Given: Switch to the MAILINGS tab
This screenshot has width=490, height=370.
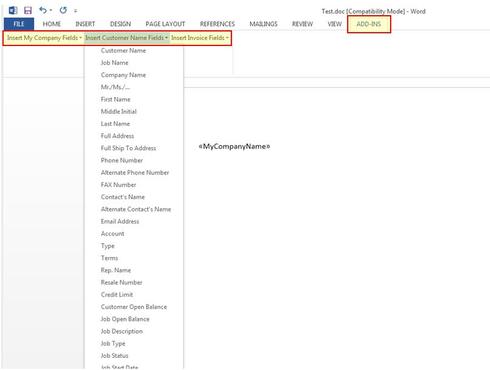Looking at the screenshot, I should 263,24.
